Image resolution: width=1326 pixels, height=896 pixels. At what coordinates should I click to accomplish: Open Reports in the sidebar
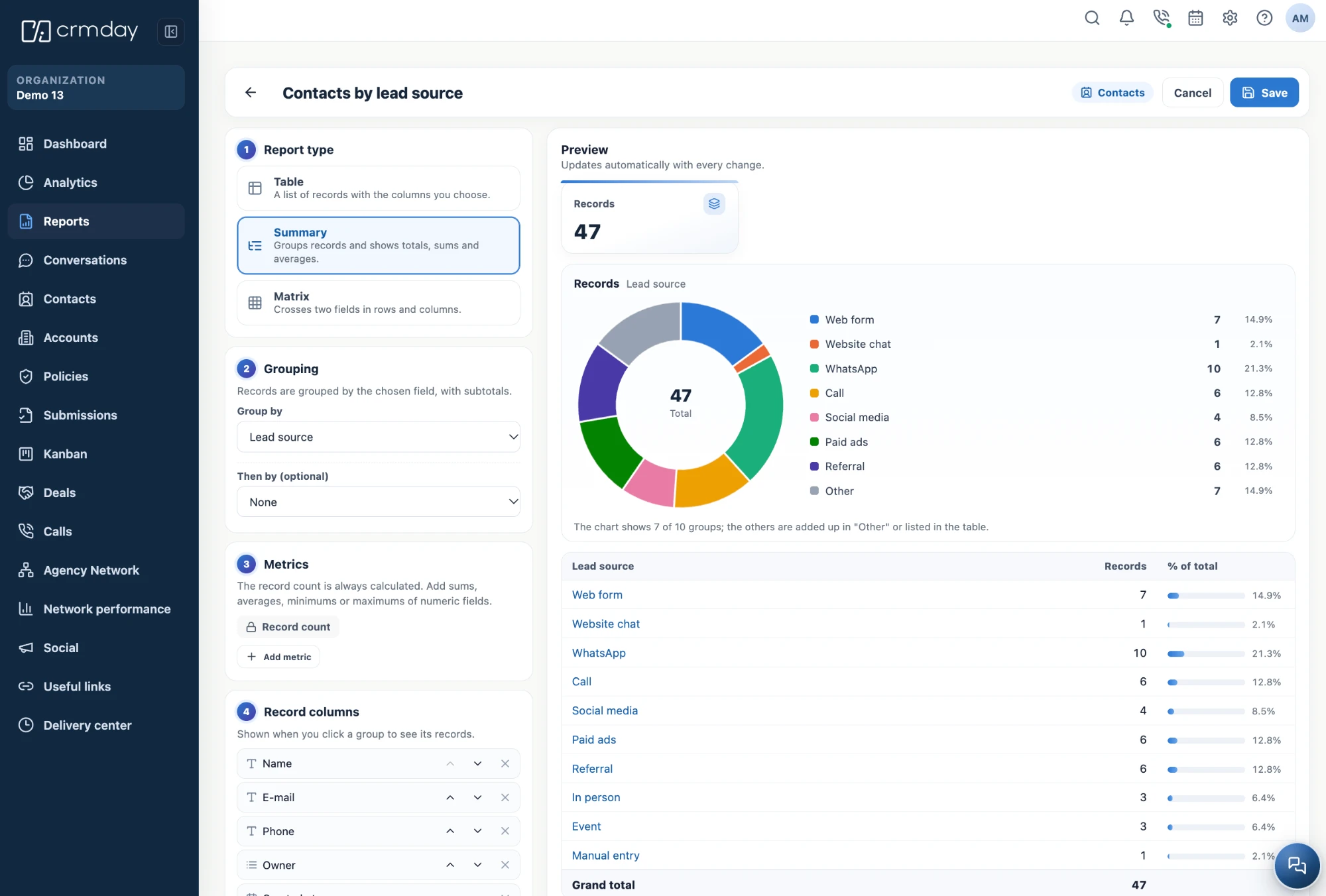click(x=96, y=221)
